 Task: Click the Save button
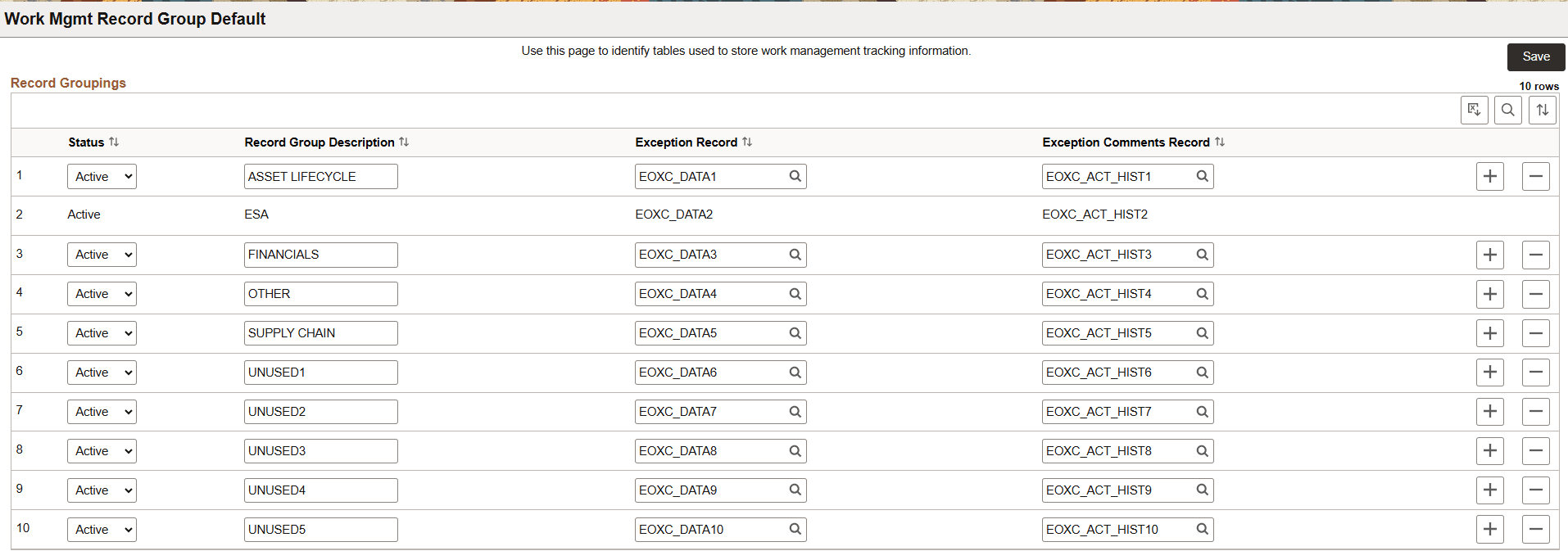click(x=1535, y=56)
